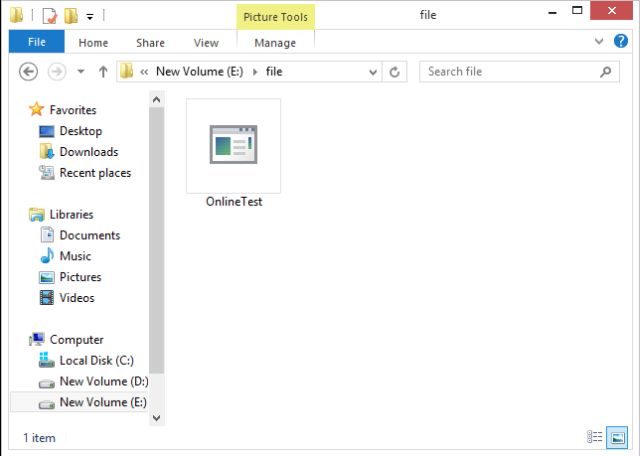Open the recent locations dropdown arrow
This screenshot has height=456, width=640.
(x=81, y=72)
